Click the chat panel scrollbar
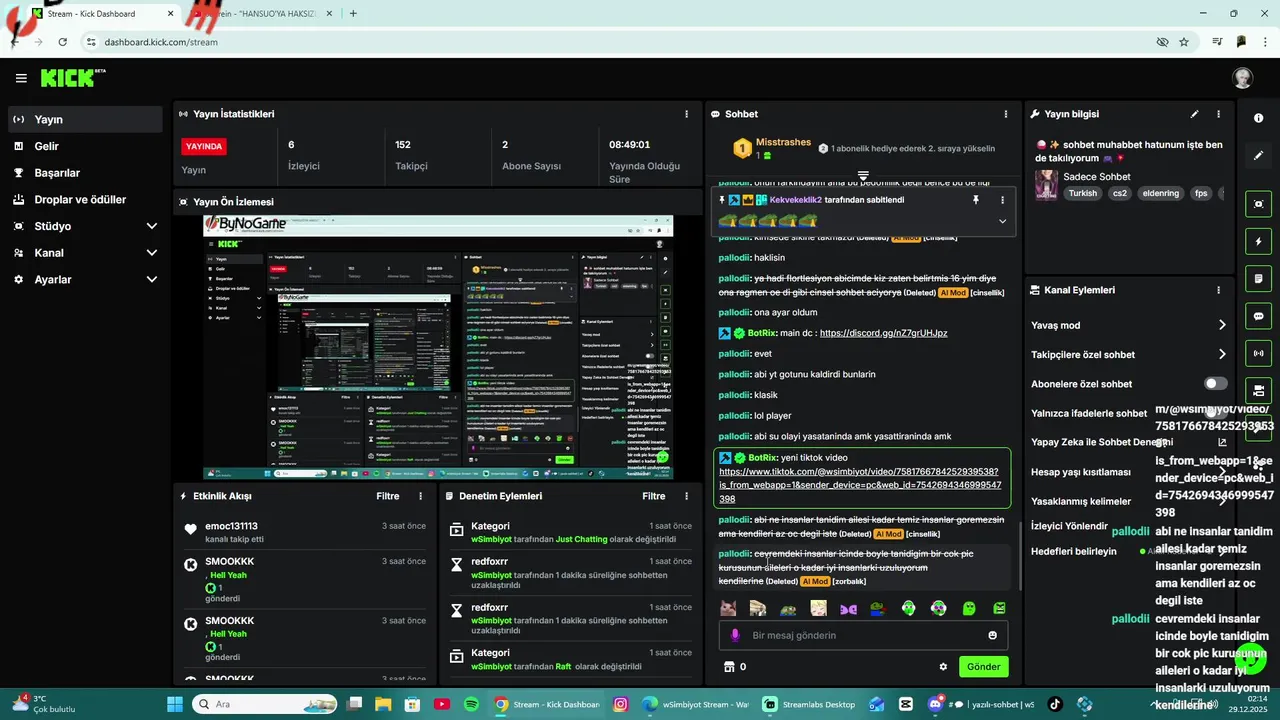The width and height of the screenshot is (1280, 720). click(x=1020, y=555)
